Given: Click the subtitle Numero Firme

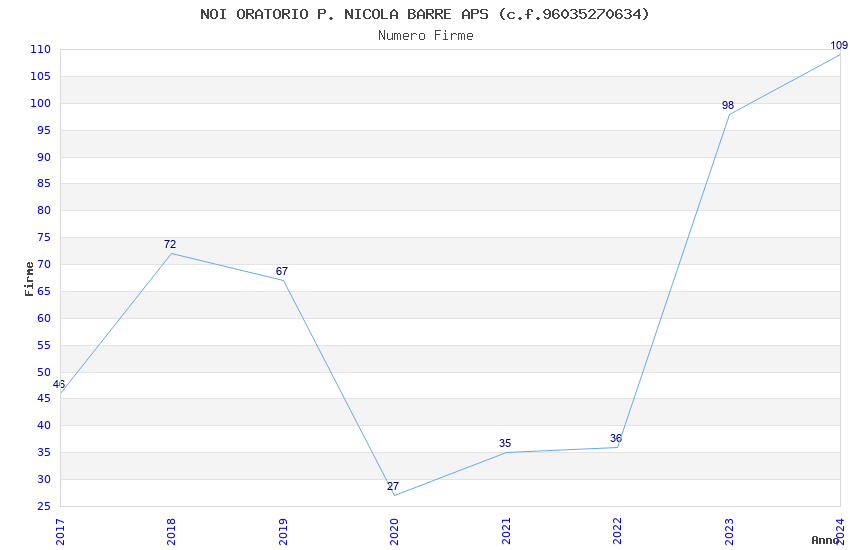Looking at the screenshot, I should click(426, 36).
